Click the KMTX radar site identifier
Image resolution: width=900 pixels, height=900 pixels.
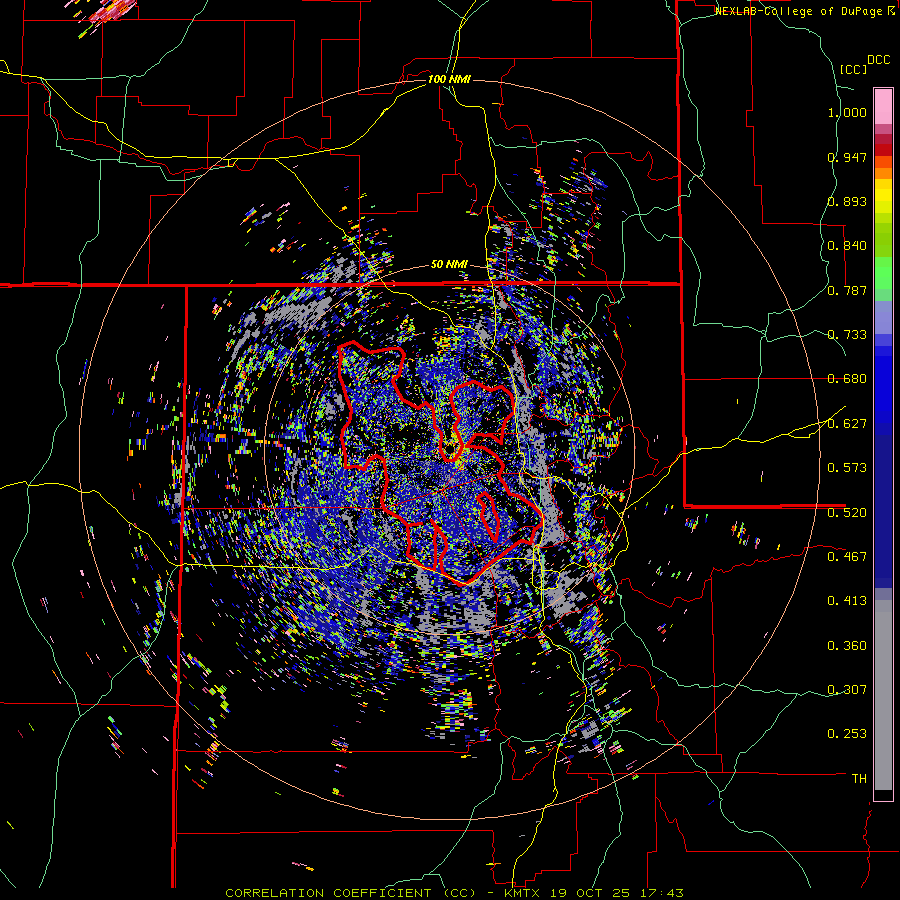click(524, 893)
